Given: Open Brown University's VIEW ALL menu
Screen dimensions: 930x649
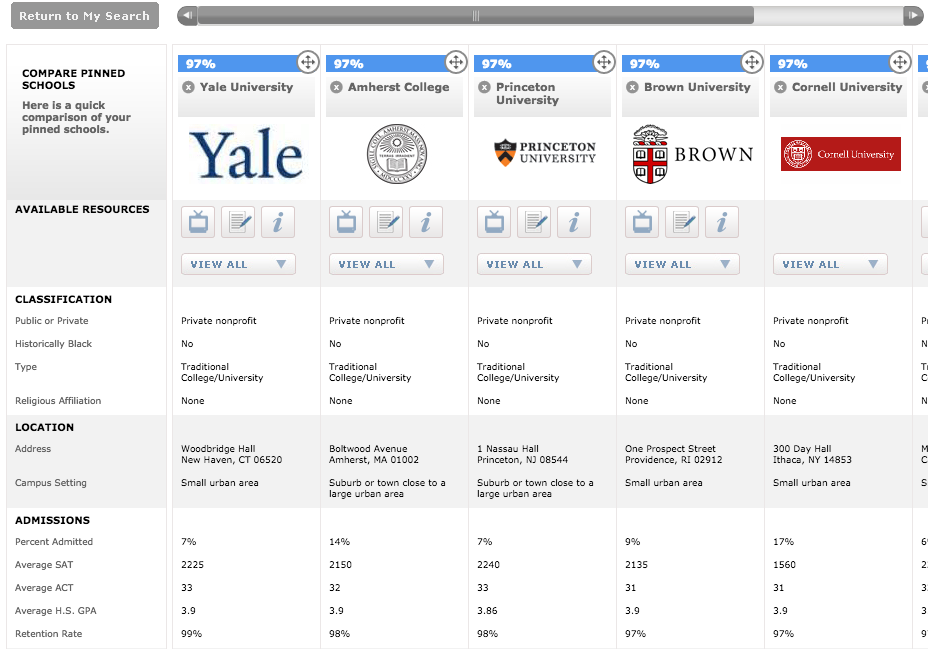Looking at the screenshot, I should coord(682,264).
